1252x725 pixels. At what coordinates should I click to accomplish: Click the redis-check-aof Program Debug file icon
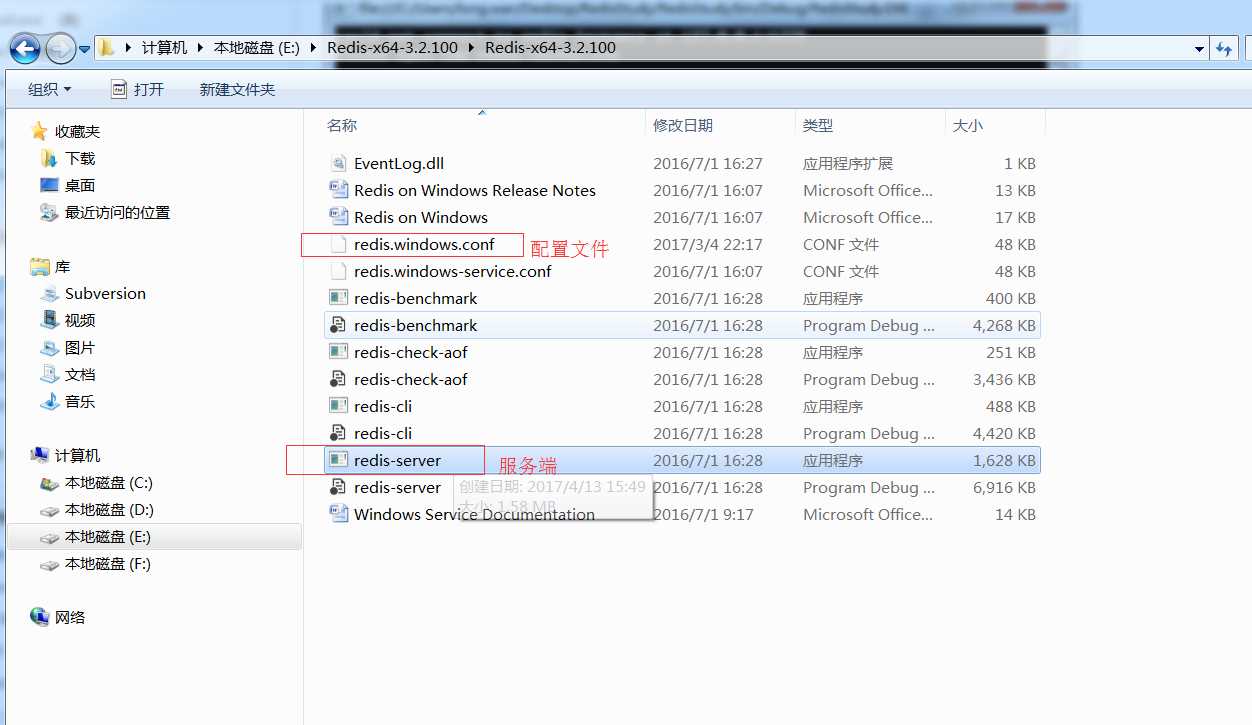(x=338, y=379)
